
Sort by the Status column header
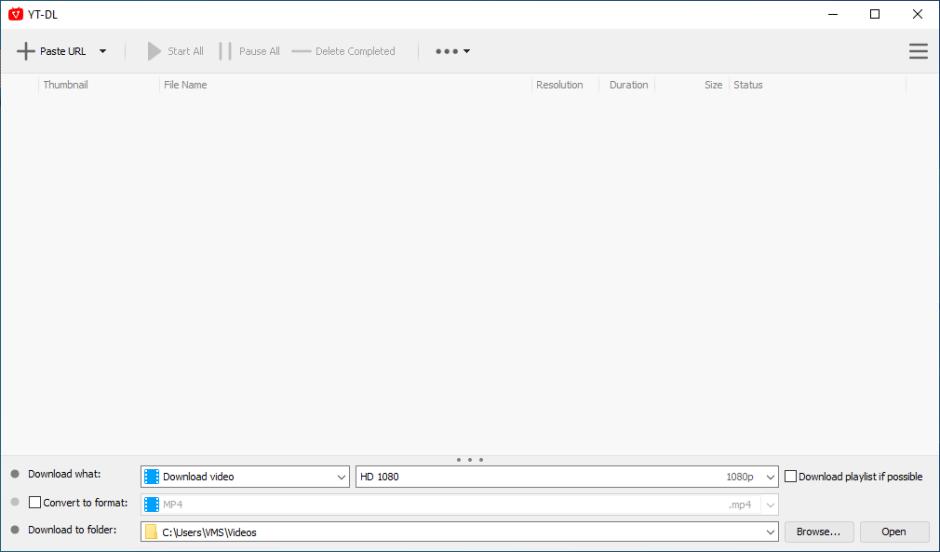tap(748, 85)
